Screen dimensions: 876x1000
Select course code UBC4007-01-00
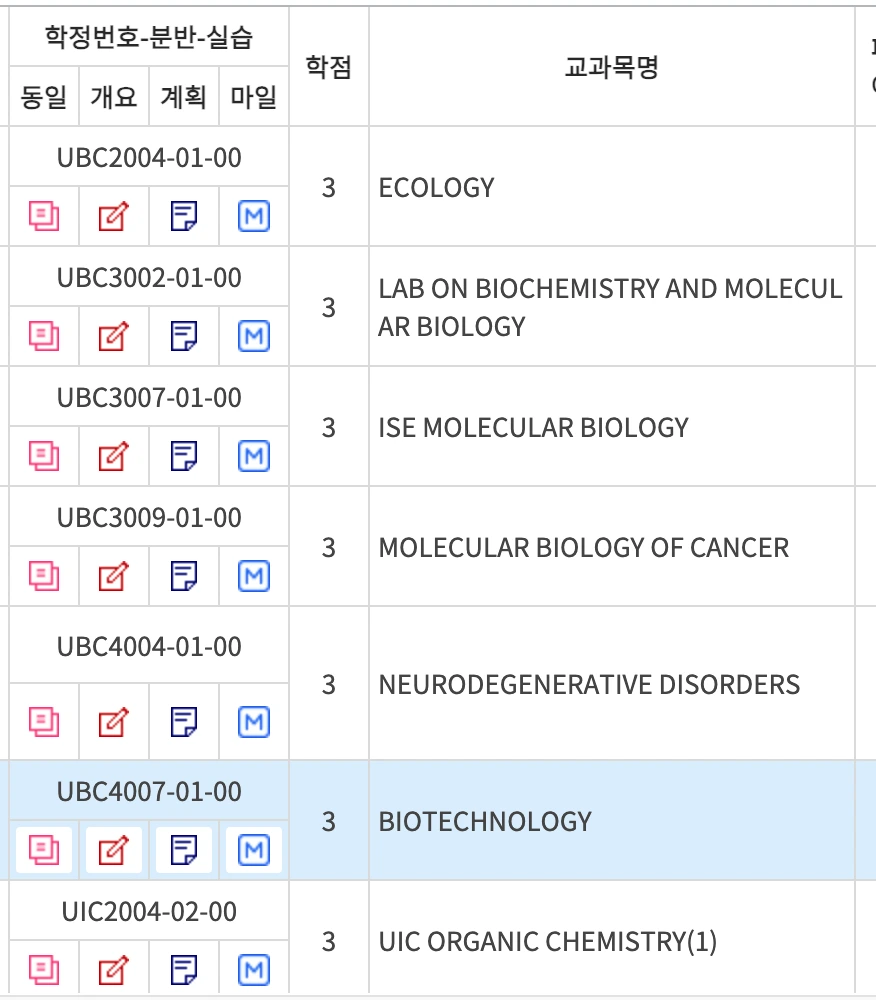pos(149,791)
